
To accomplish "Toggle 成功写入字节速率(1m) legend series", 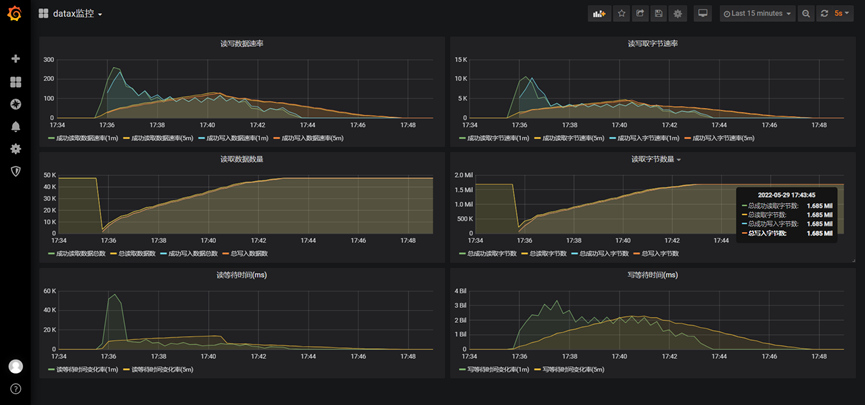I will (x=648, y=138).
